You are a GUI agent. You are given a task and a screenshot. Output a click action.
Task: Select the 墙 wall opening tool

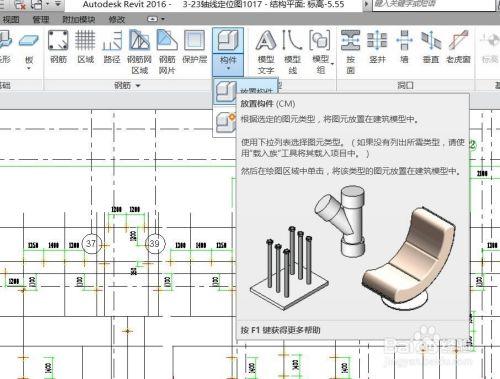click(x=404, y=47)
